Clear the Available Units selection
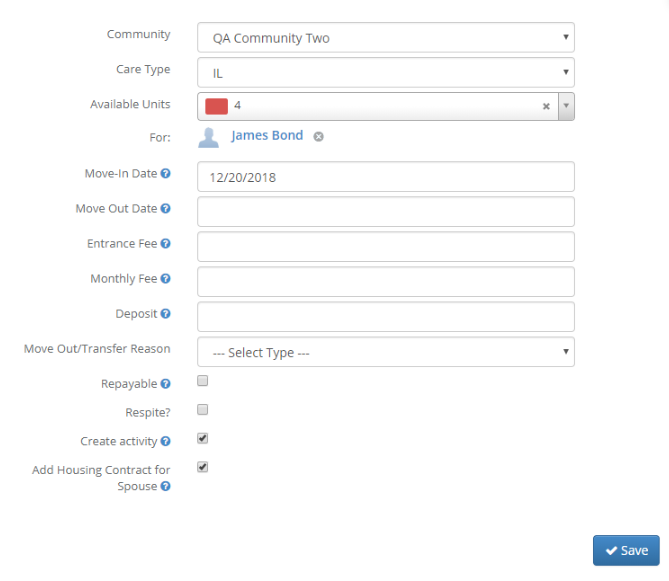 (546, 106)
